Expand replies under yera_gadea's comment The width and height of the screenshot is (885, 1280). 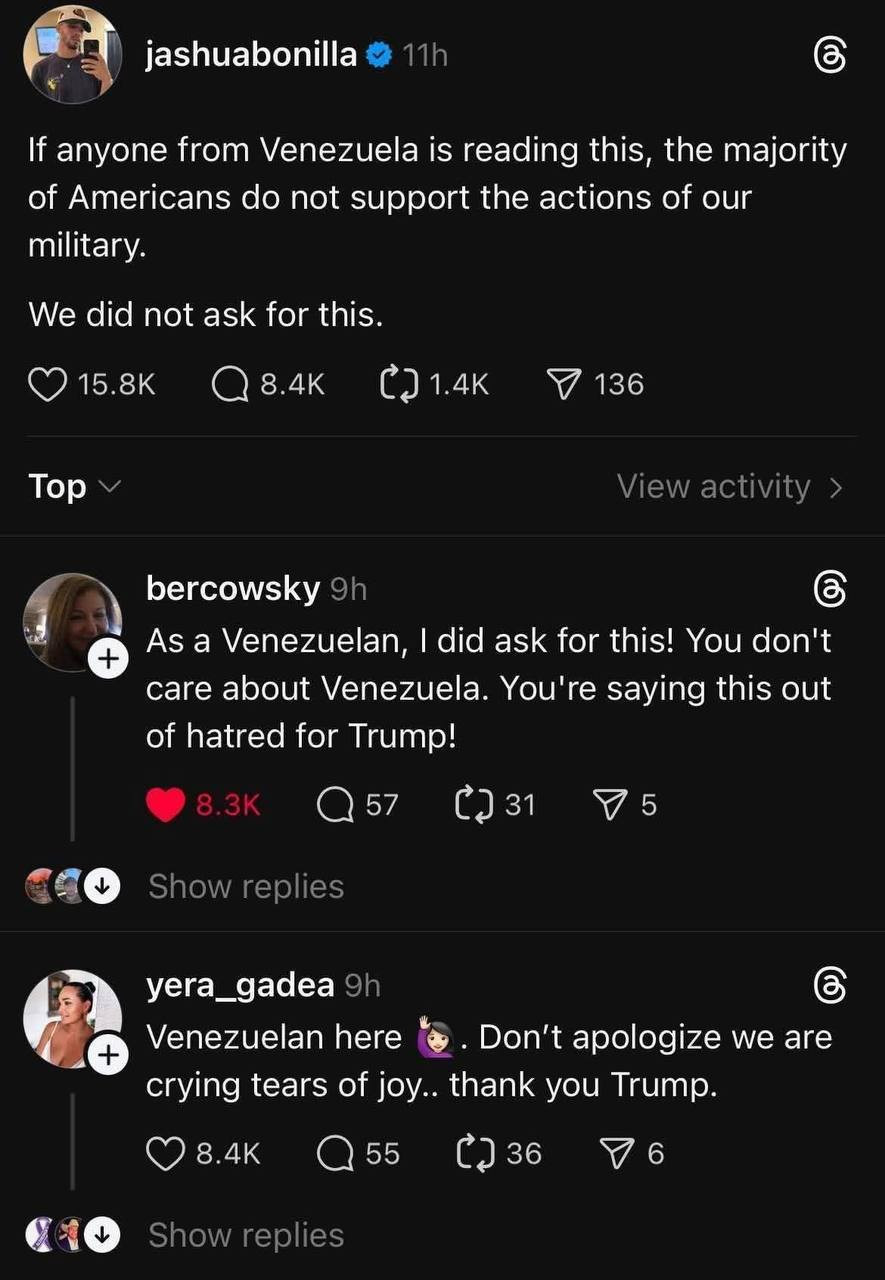(245, 1236)
